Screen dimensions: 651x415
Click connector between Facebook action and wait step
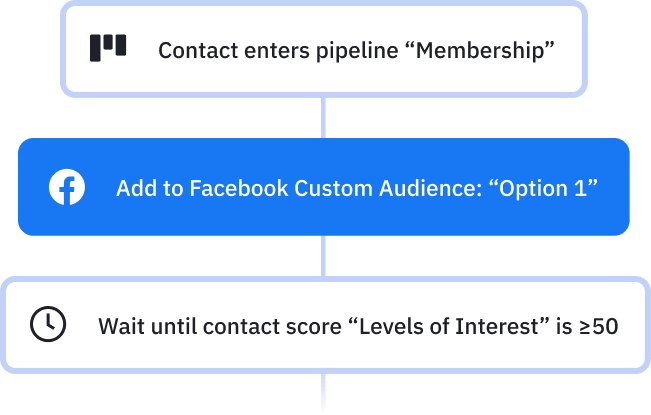(x=323, y=256)
